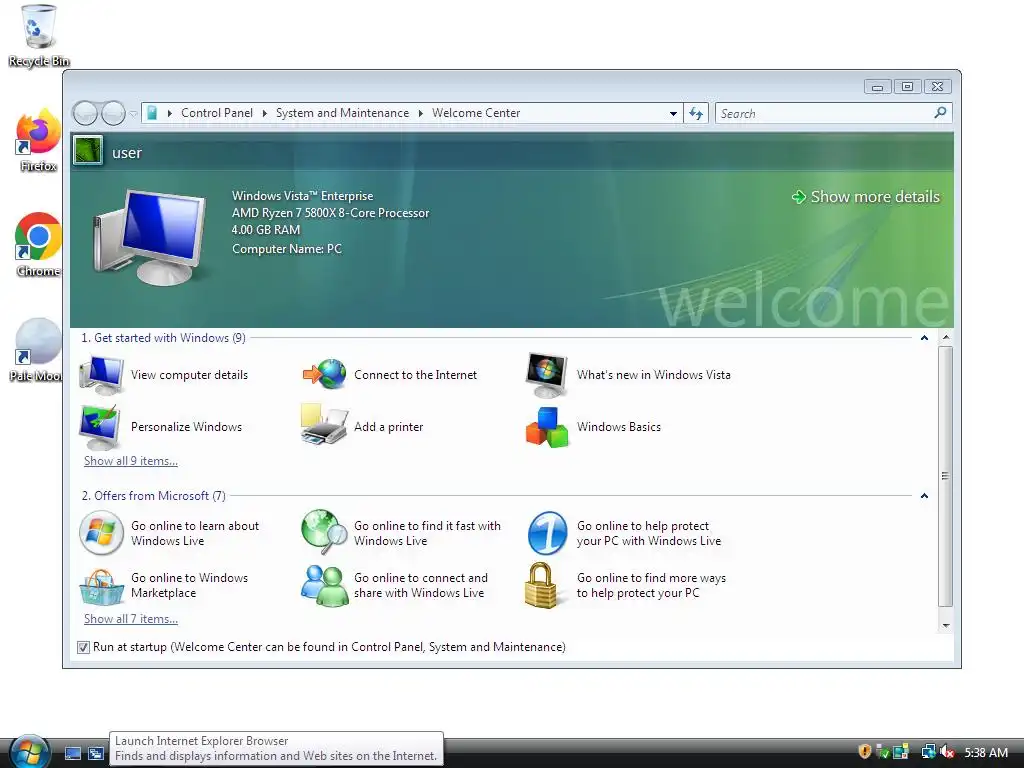
Task: Open the address bar history dropdown arrow
Action: (673, 114)
